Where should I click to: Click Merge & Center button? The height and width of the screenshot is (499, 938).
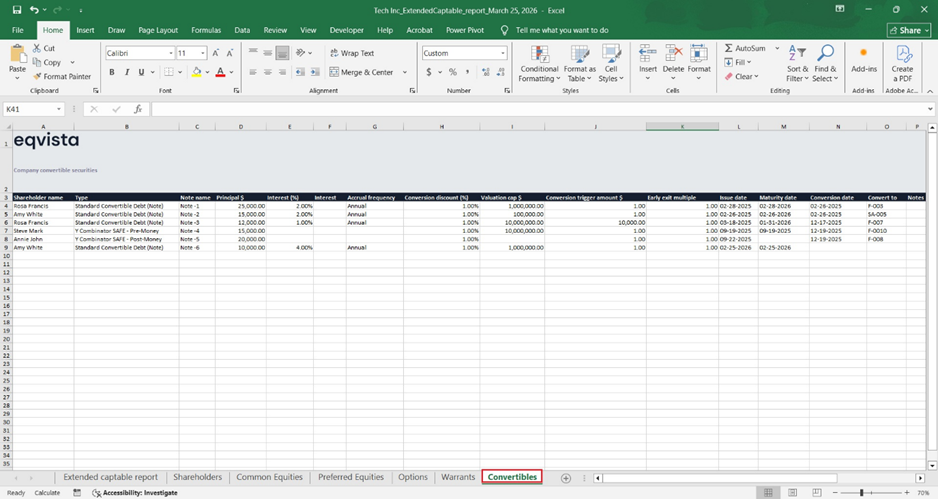click(360, 72)
